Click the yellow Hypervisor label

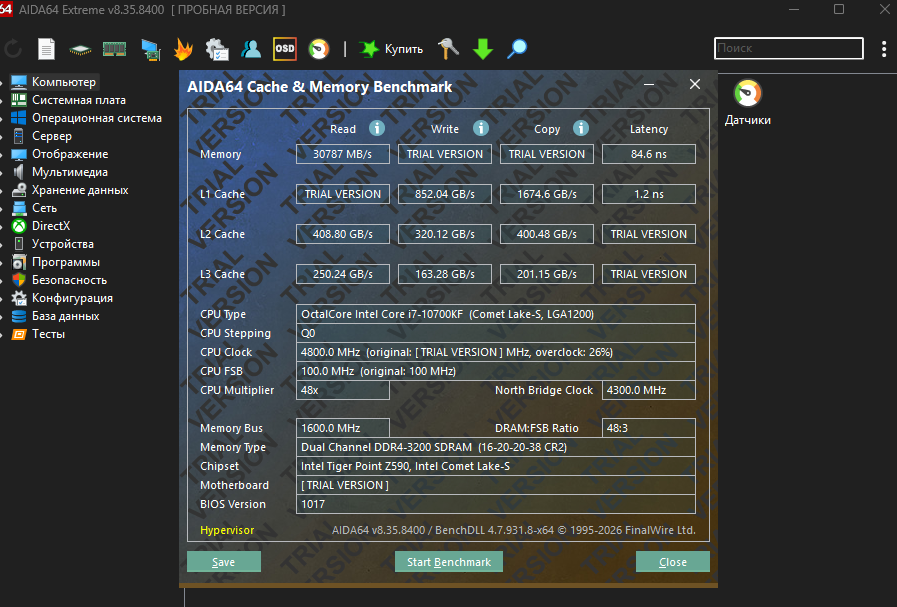227,530
